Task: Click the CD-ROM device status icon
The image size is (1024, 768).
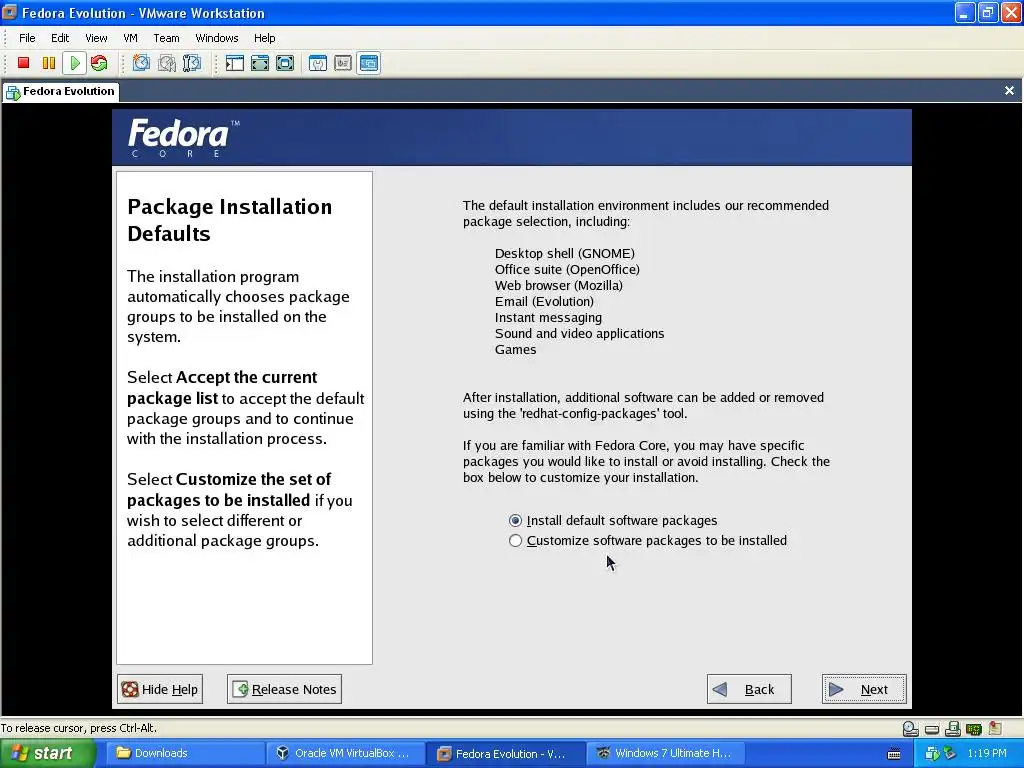Action: [910, 728]
